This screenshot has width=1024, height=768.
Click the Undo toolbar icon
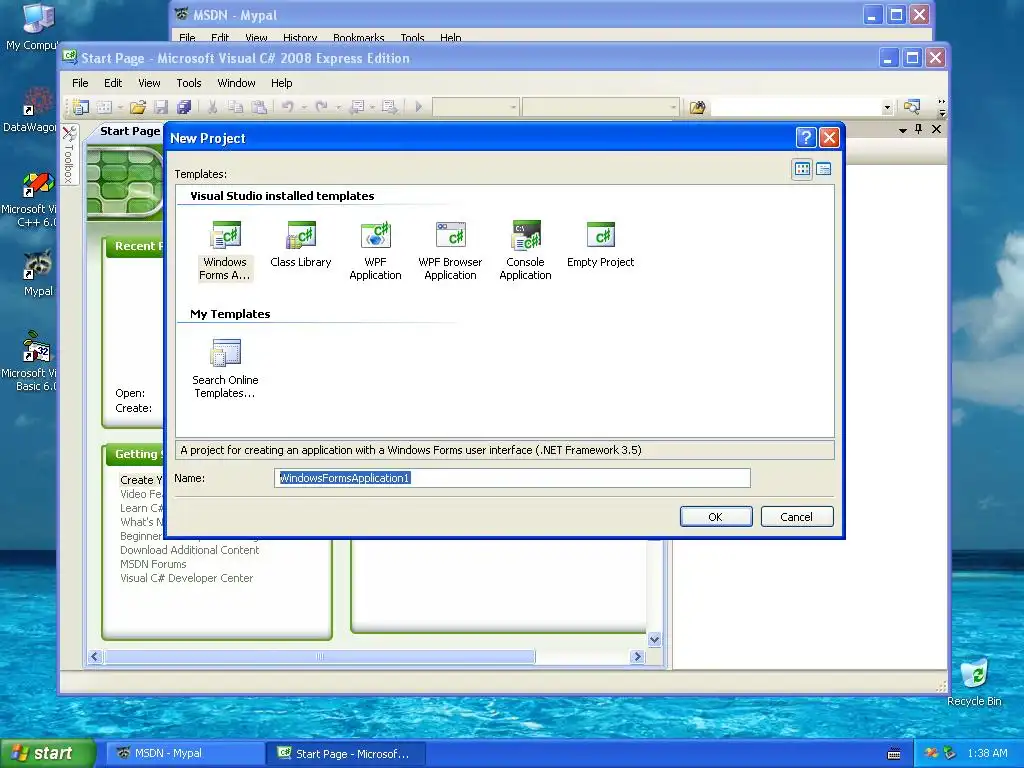pos(287,106)
